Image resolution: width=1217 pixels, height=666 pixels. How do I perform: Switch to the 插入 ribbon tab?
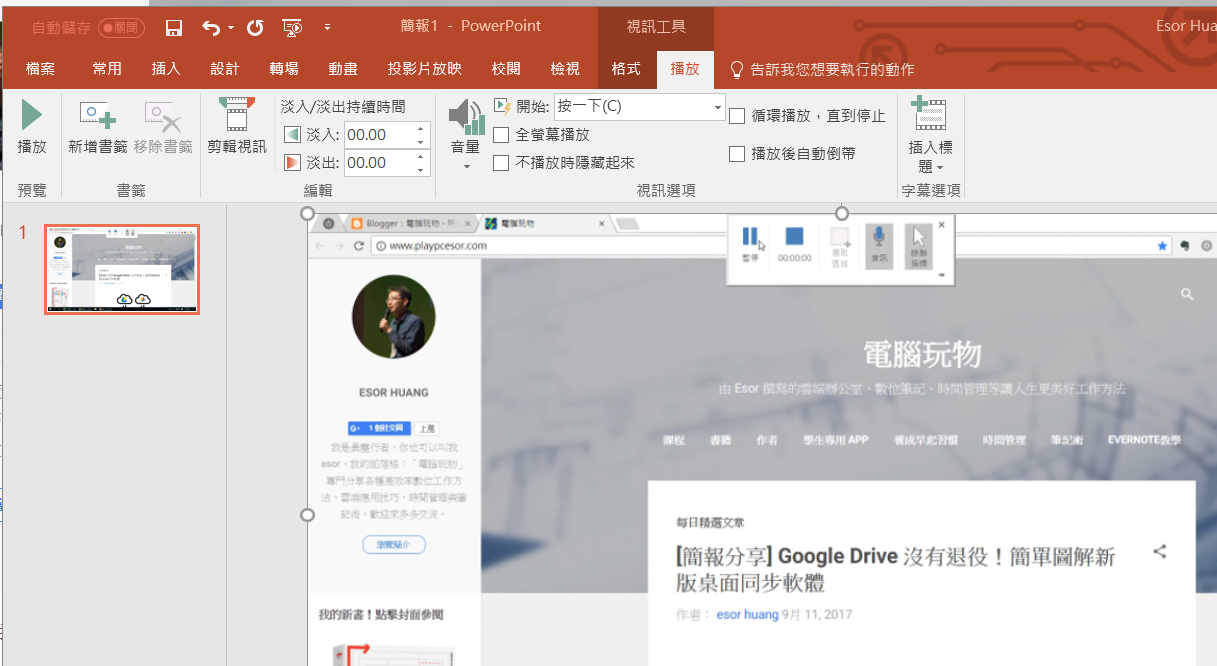coord(166,69)
